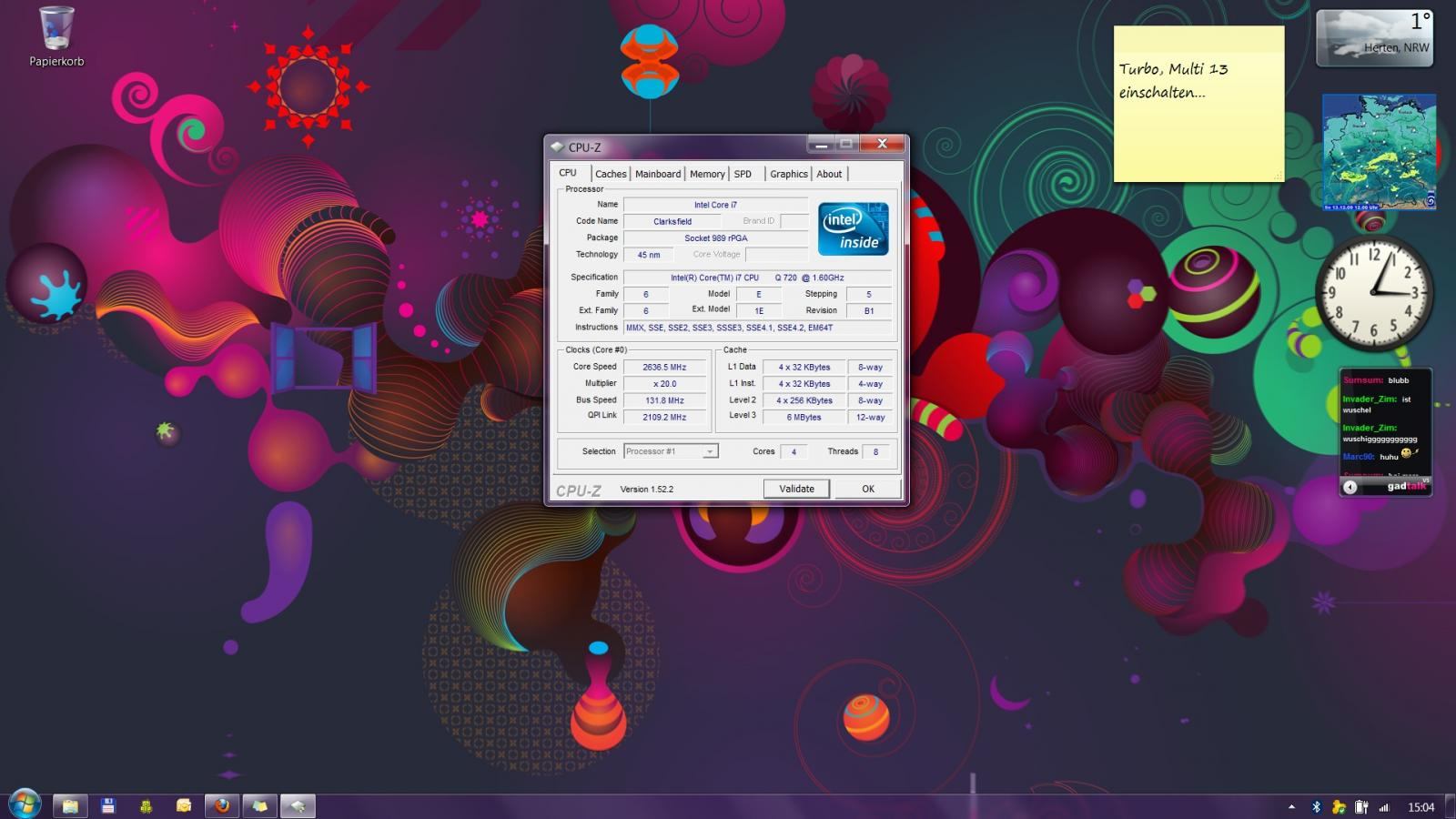Click the Stepping 5 value
The image size is (1456, 819).
point(868,294)
